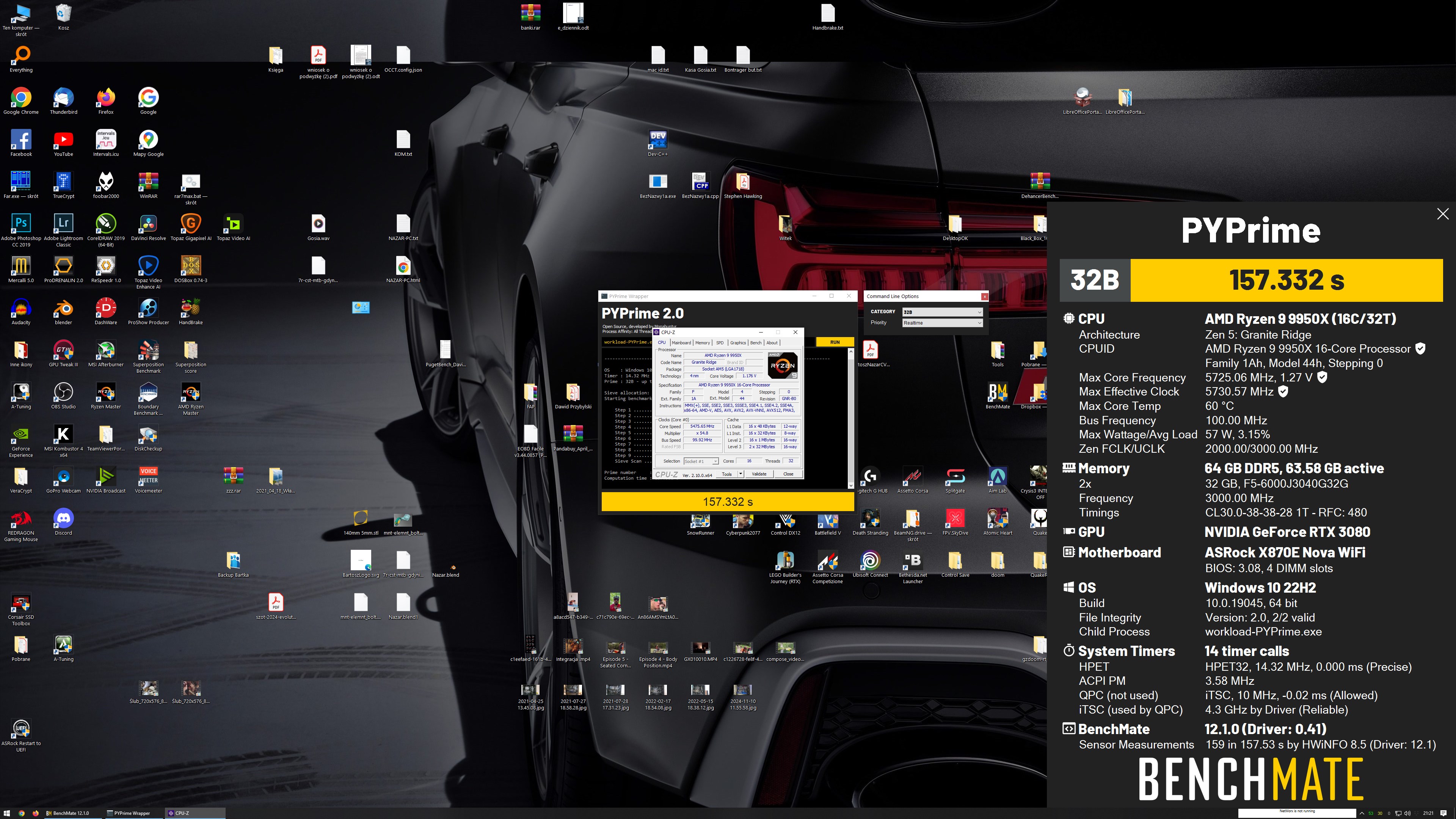1456x819 pixels.
Task: Open the Graphics tab in CPU-Z
Action: (x=737, y=342)
